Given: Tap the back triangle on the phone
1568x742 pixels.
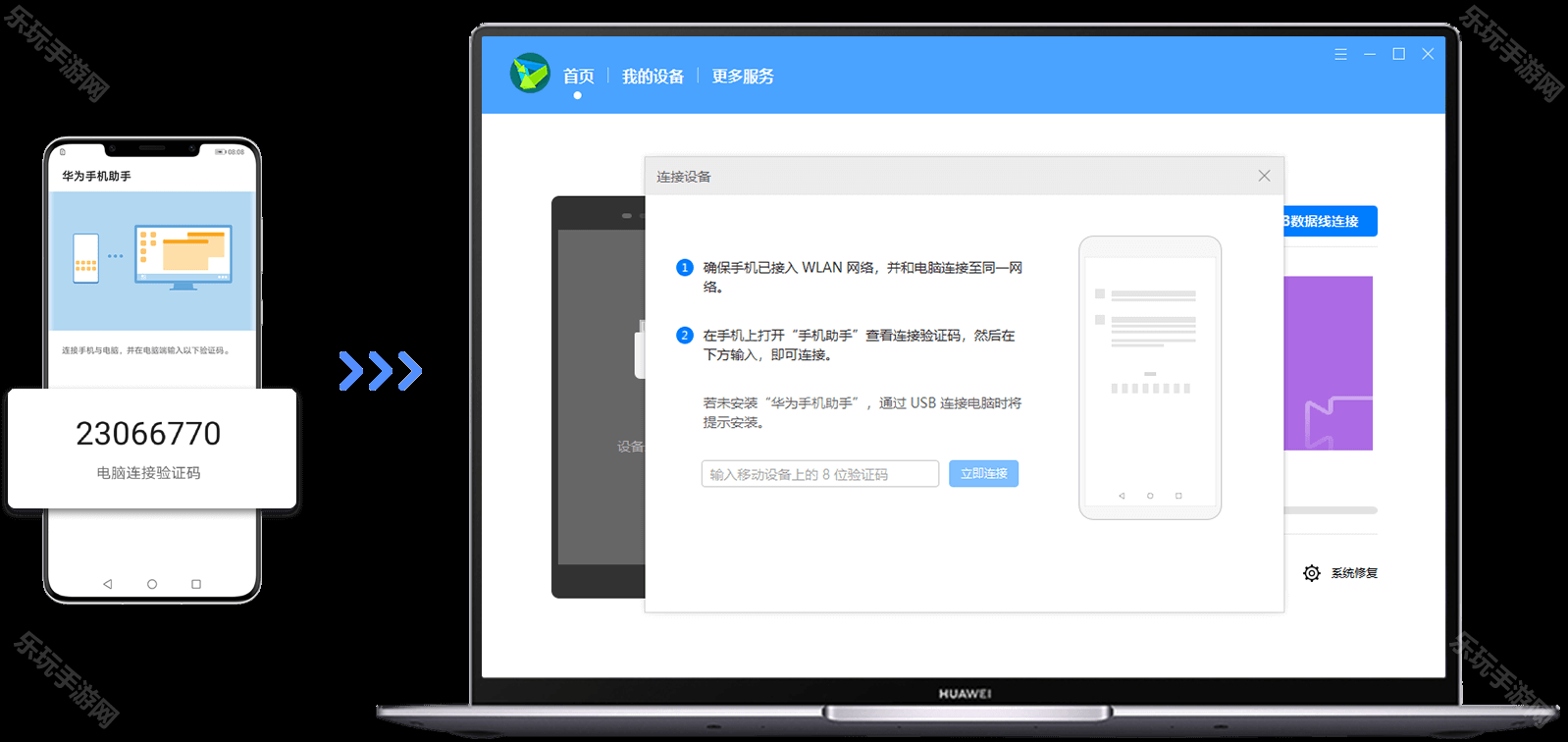Looking at the screenshot, I should 107,584.
